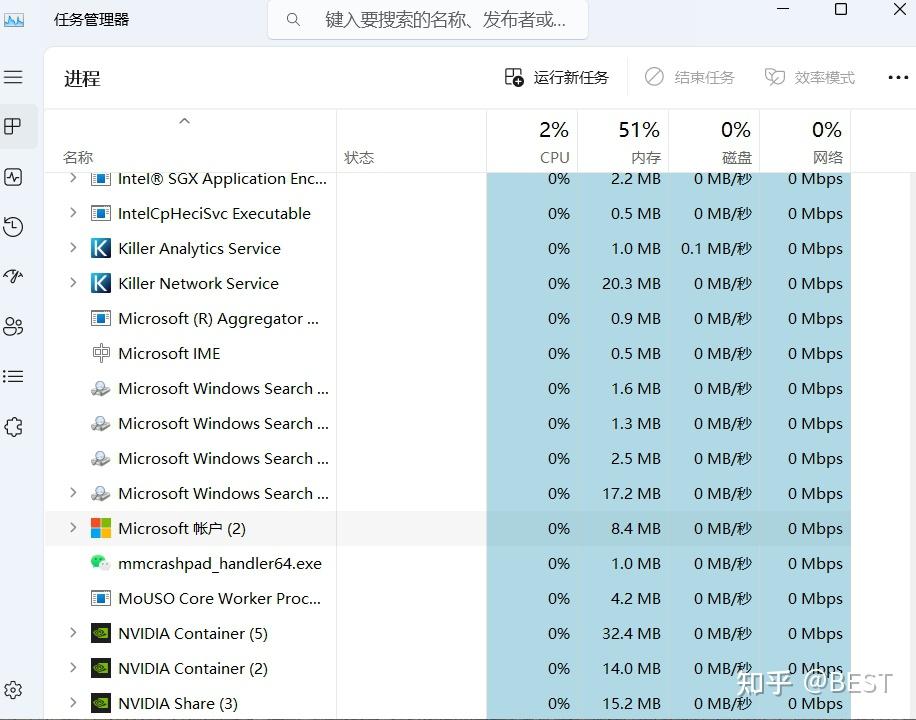The image size is (916, 720).
Task: Click Killer Analytics Service icon
Action: click(x=100, y=248)
